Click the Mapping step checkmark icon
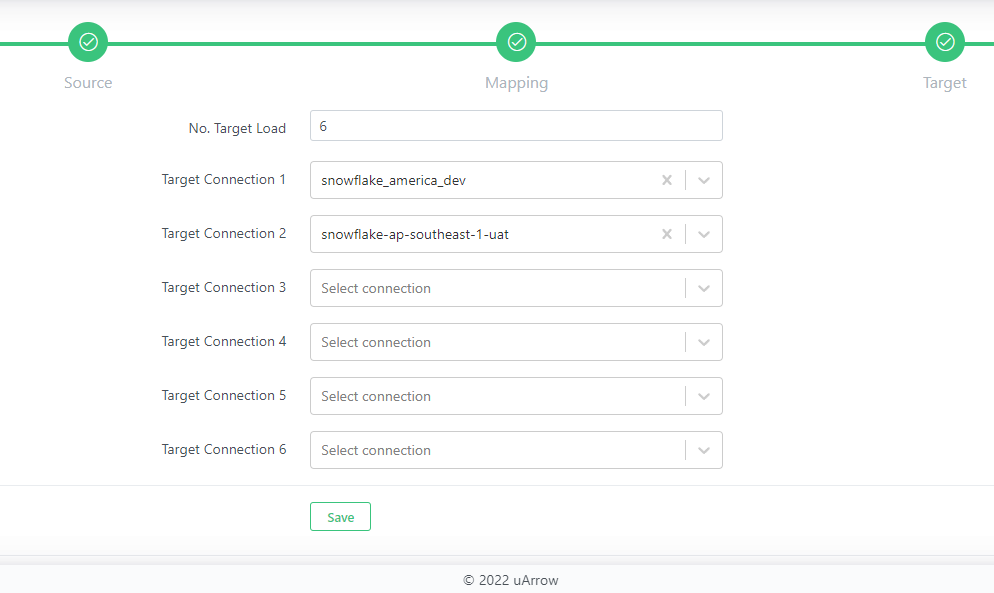This screenshot has width=994, height=593. click(x=516, y=42)
